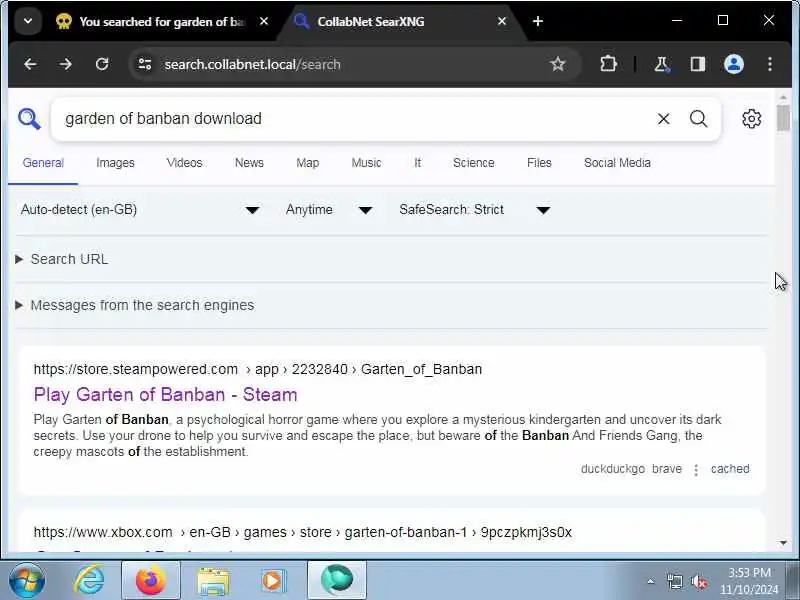The image size is (800, 600).
Task: Switch to the It category
Action: (x=417, y=163)
